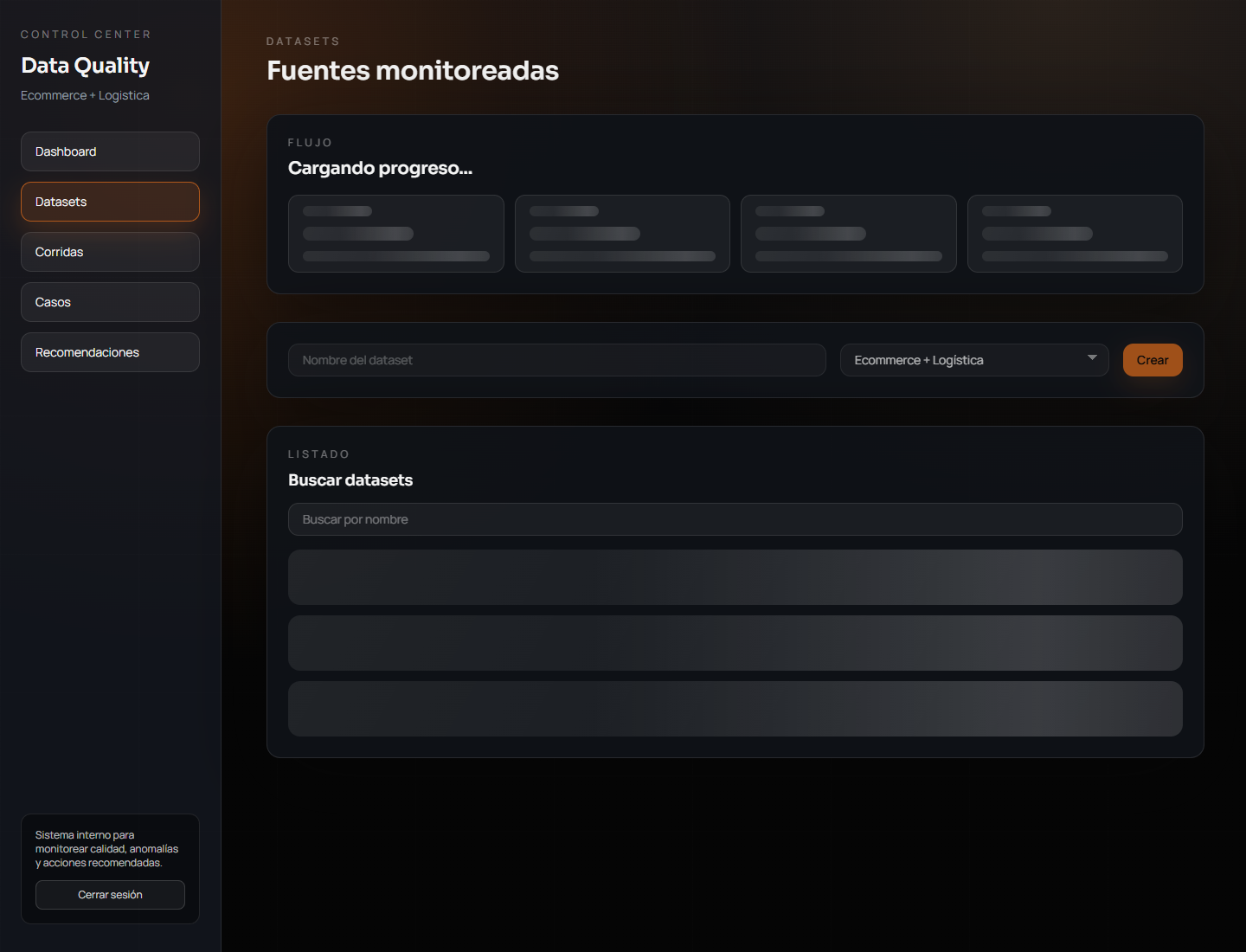
Task: Click the Fuentes monitoreadas page heading
Action: pyautogui.click(x=413, y=71)
